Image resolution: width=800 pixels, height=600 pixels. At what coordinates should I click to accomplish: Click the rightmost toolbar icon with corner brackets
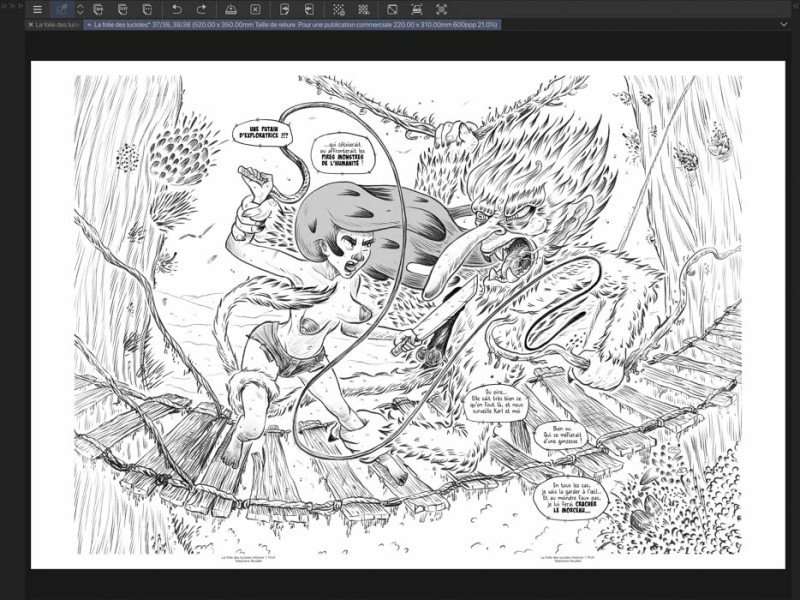coord(441,9)
